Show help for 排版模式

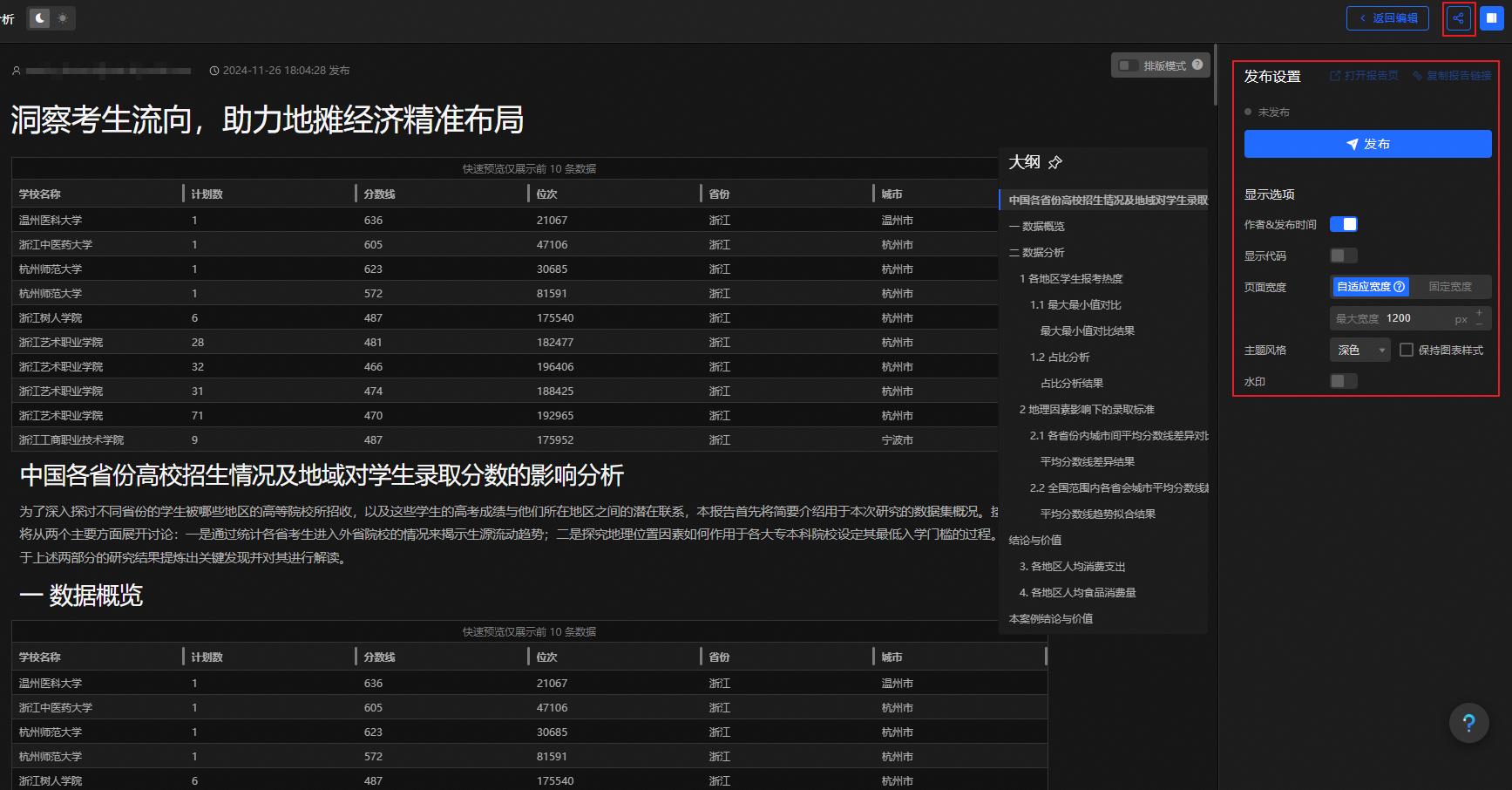click(1197, 65)
